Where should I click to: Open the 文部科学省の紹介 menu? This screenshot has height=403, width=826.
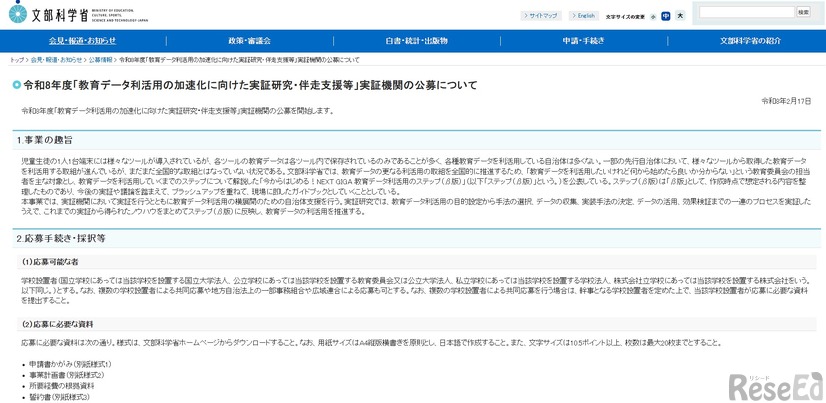tap(751, 41)
